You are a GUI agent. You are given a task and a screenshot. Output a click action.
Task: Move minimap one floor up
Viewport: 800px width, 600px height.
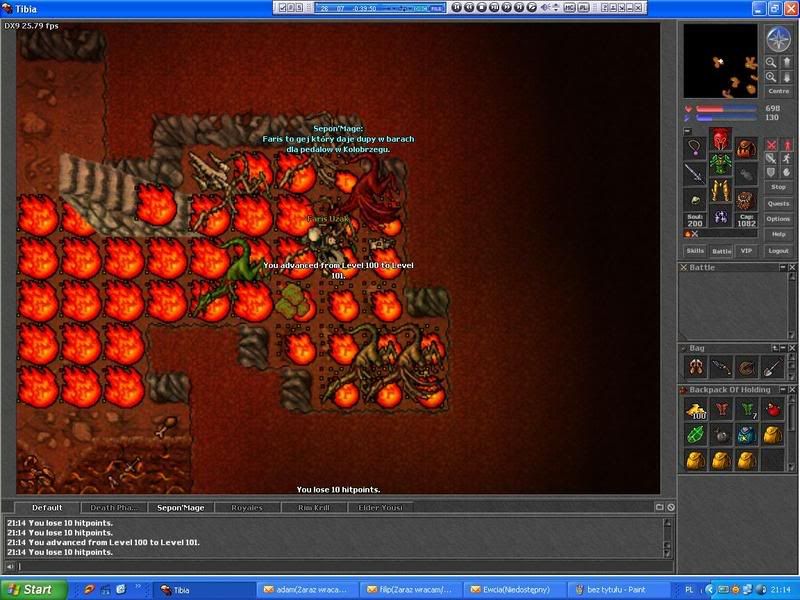tap(786, 62)
